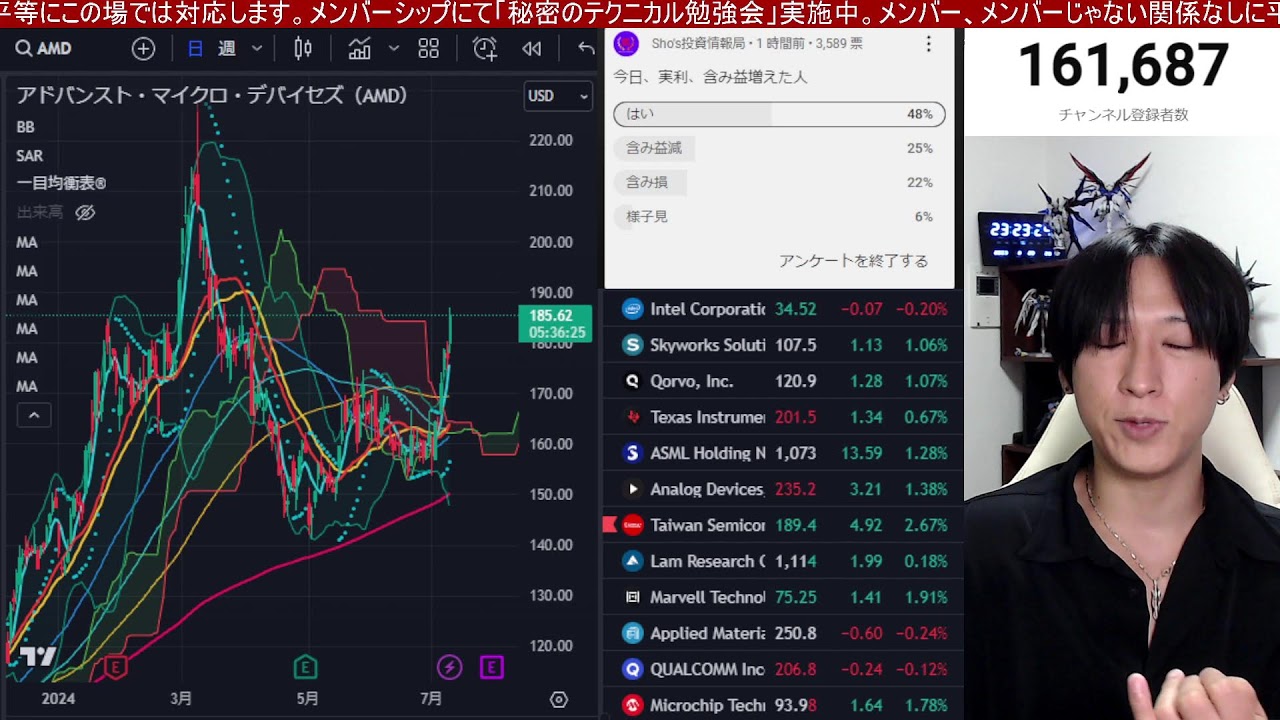Create an alert with the alarm clock icon
The image size is (1280, 720).
(485, 48)
